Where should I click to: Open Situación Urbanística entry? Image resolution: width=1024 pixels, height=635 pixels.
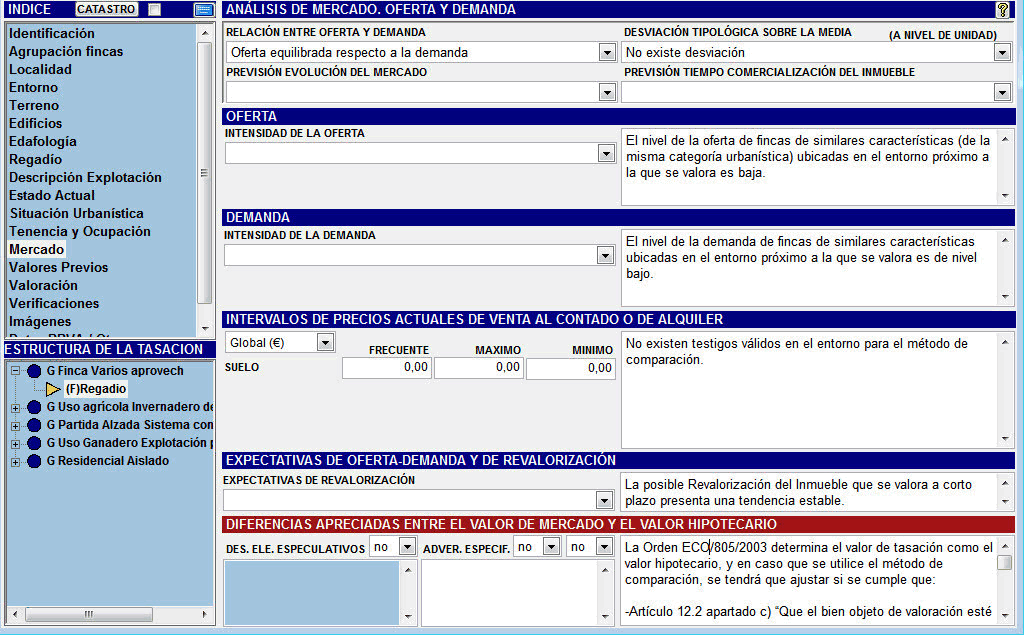(76, 213)
